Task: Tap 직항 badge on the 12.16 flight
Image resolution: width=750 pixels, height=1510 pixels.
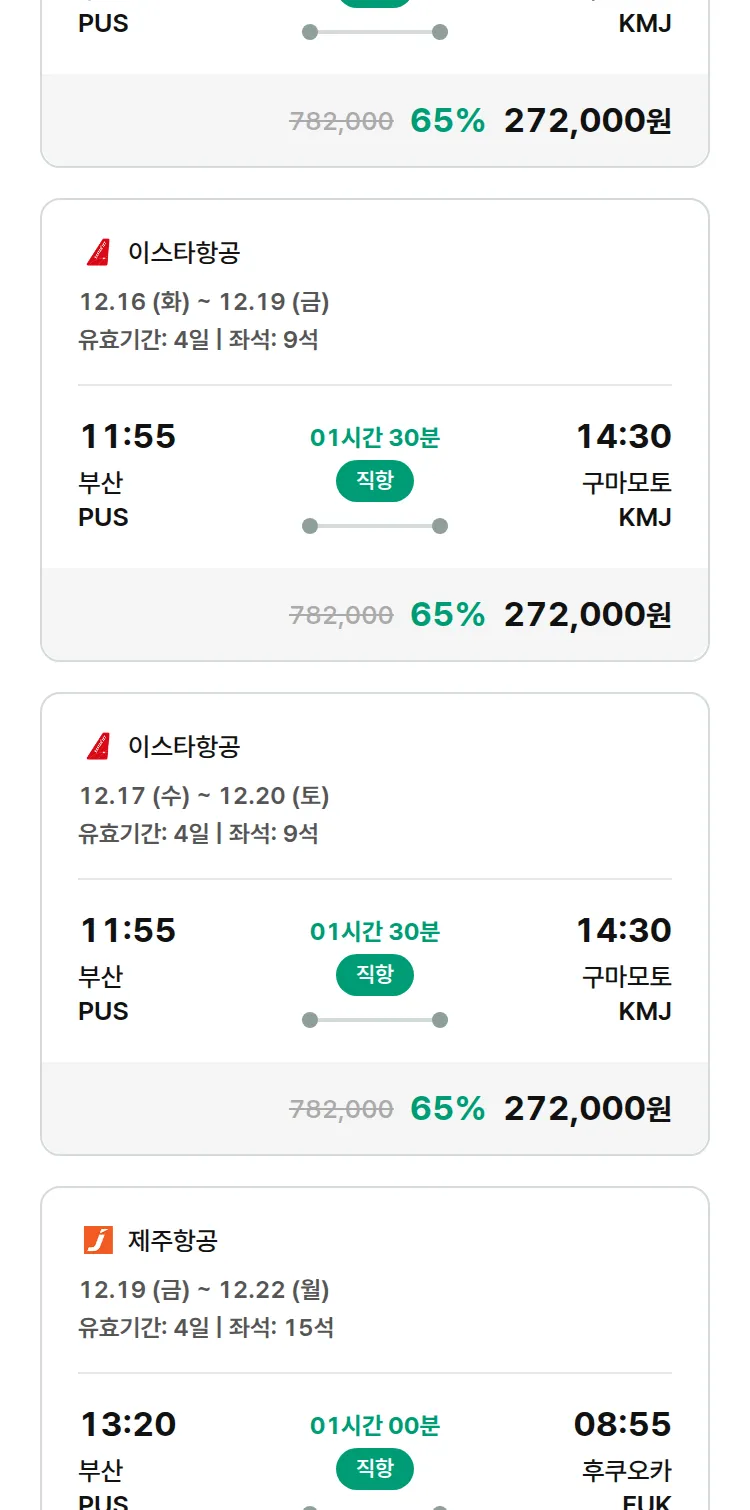Action: coord(375,481)
